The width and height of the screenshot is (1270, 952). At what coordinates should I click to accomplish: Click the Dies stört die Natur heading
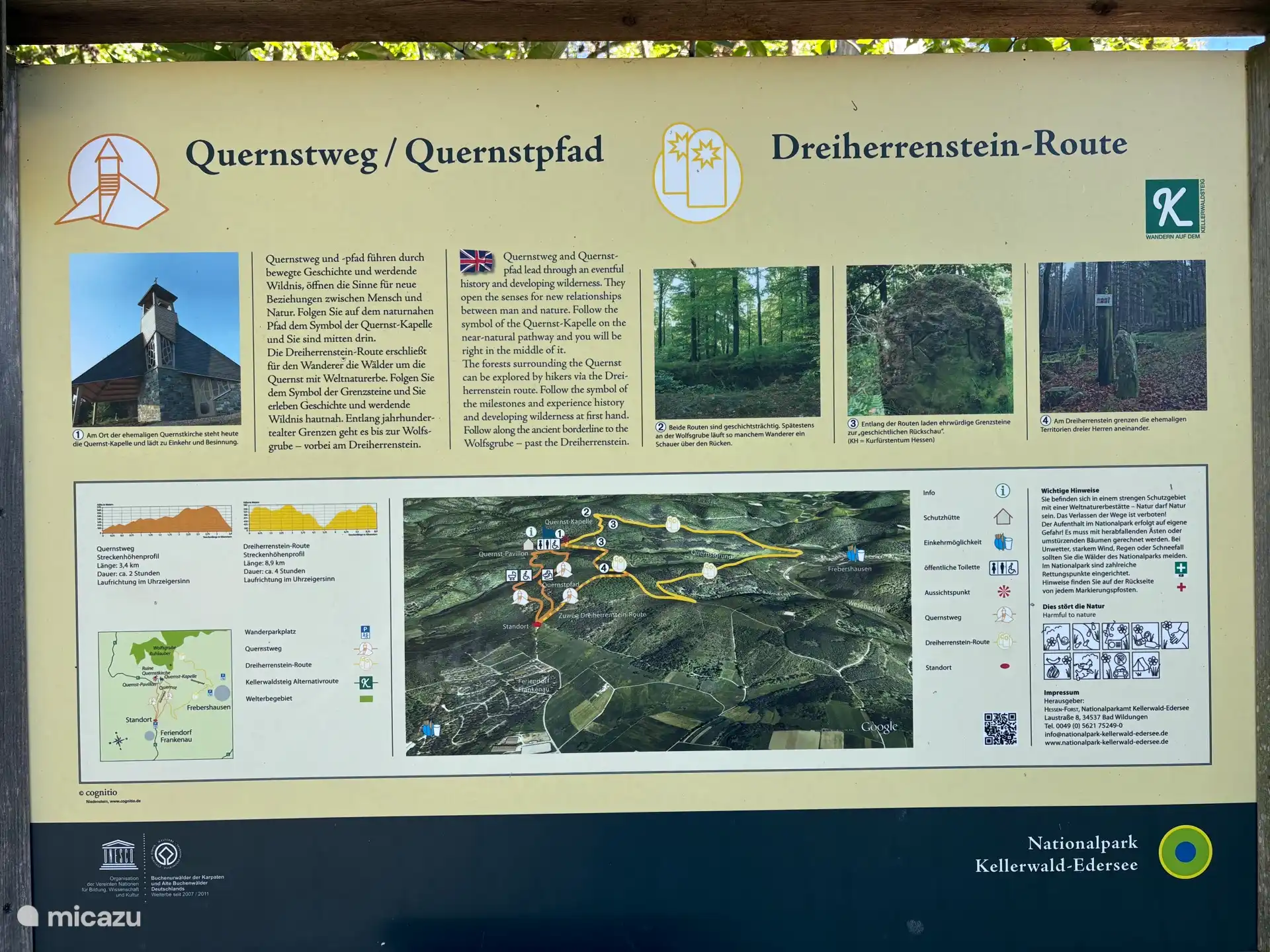click(x=1073, y=606)
